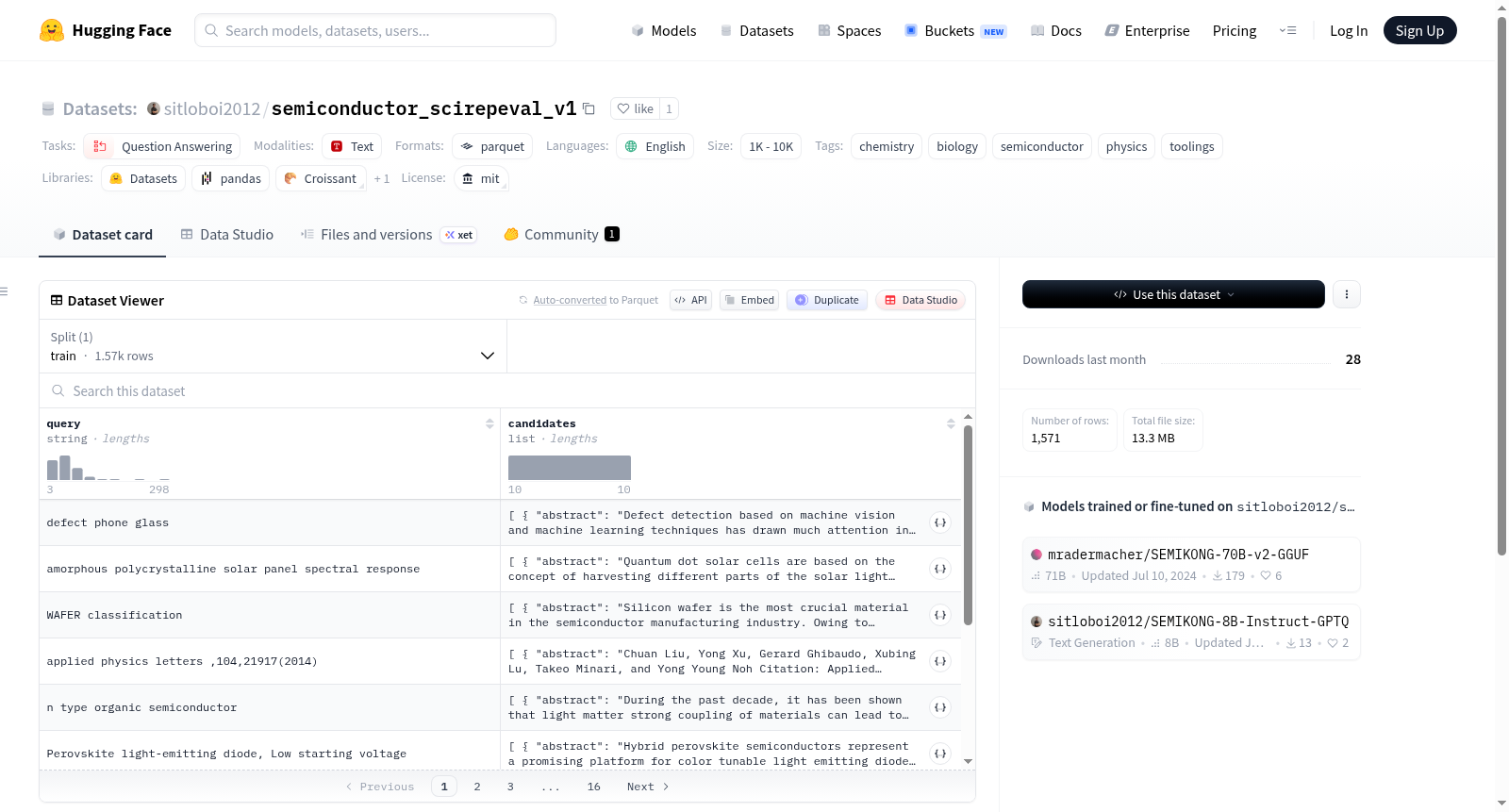Focus the 'Search models, datasets, users' field

coord(375,30)
